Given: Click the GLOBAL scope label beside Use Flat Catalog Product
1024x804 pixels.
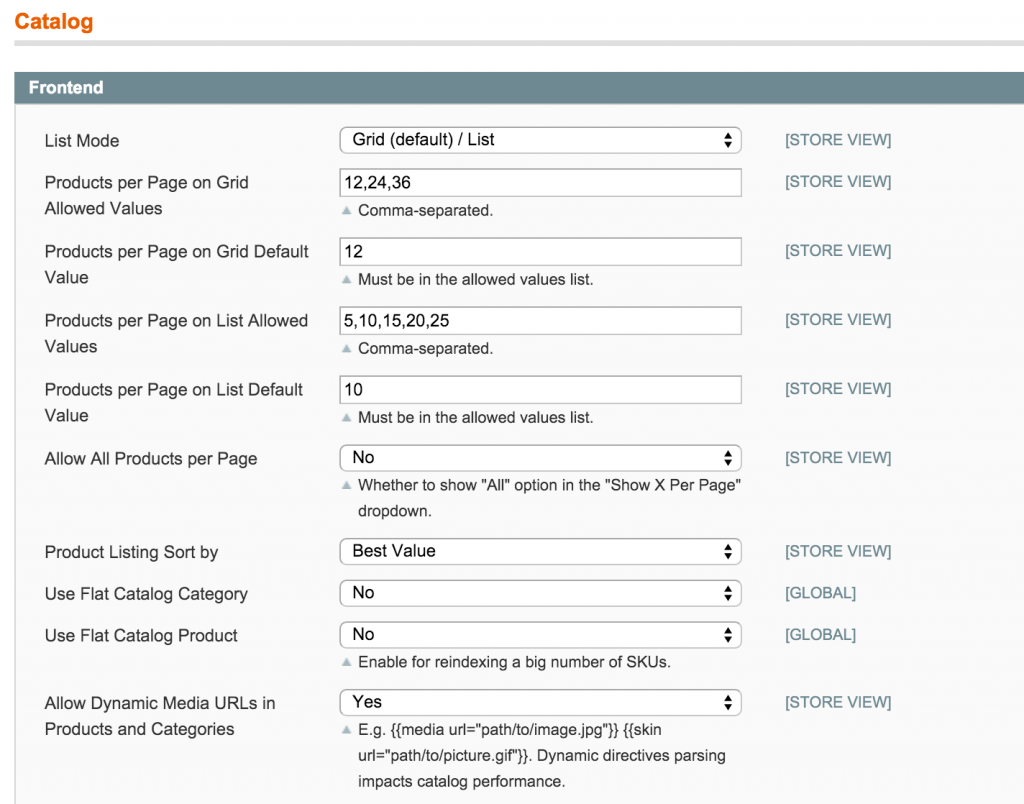Looking at the screenshot, I should coord(820,635).
